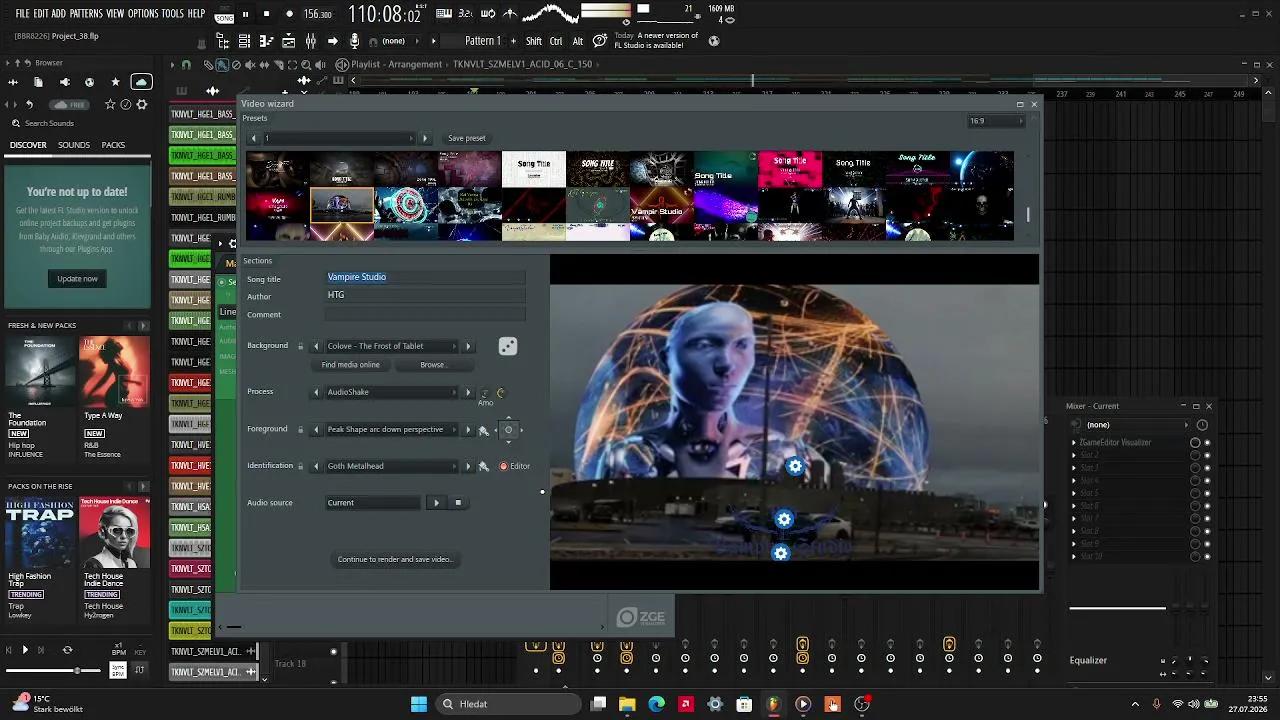This screenshot has height=720, width=1280.
Task: Click Find media online button
Action: pos(351,365)
